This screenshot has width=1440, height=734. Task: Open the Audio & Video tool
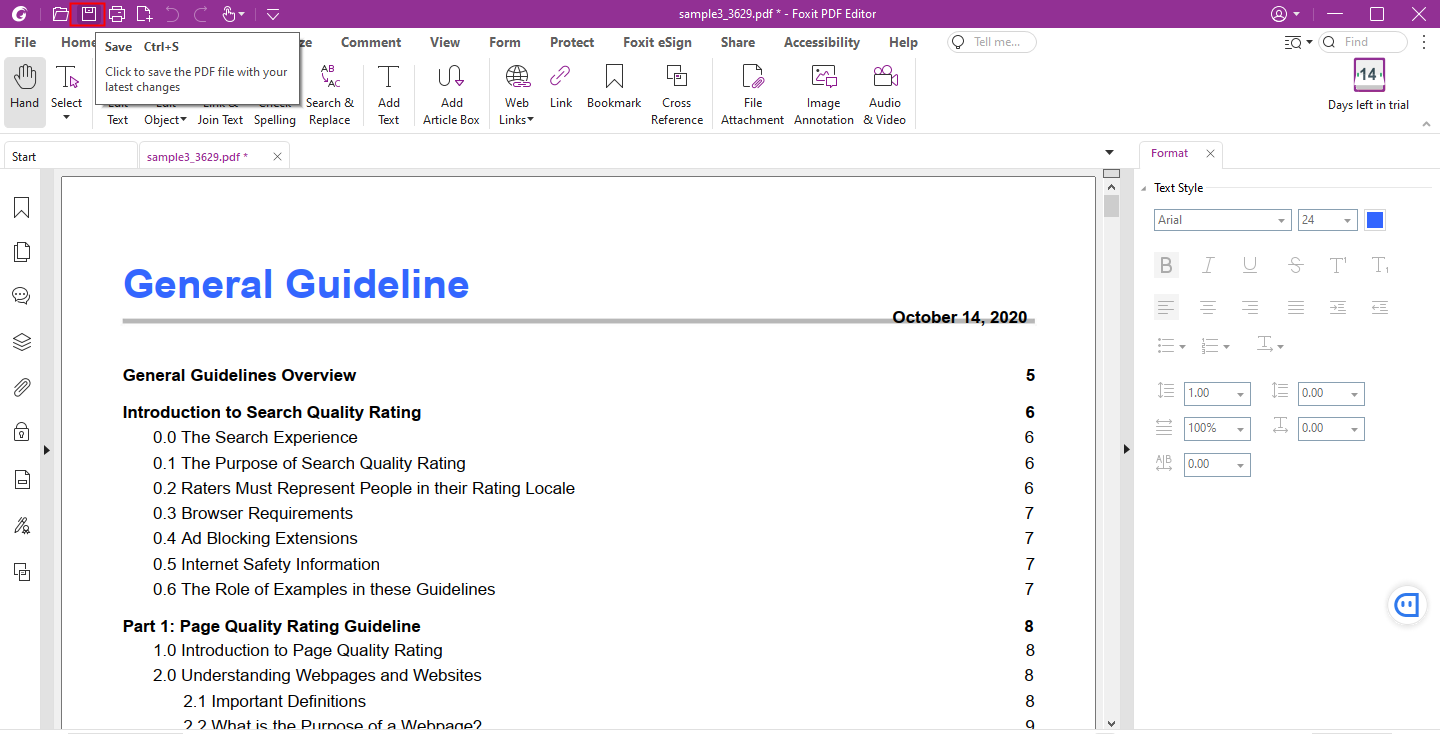pos(885,96)
